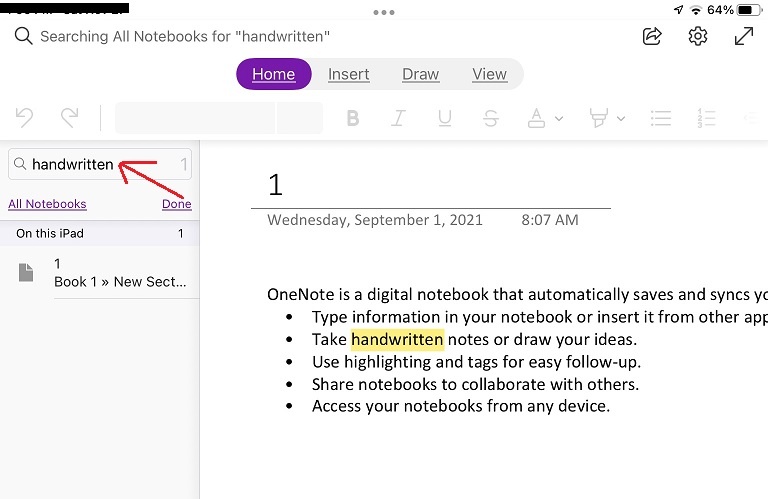The height and width of the screenshot is (499, 768).
Task: Tap the battery indicator in status bar
Action: point(749,10)
